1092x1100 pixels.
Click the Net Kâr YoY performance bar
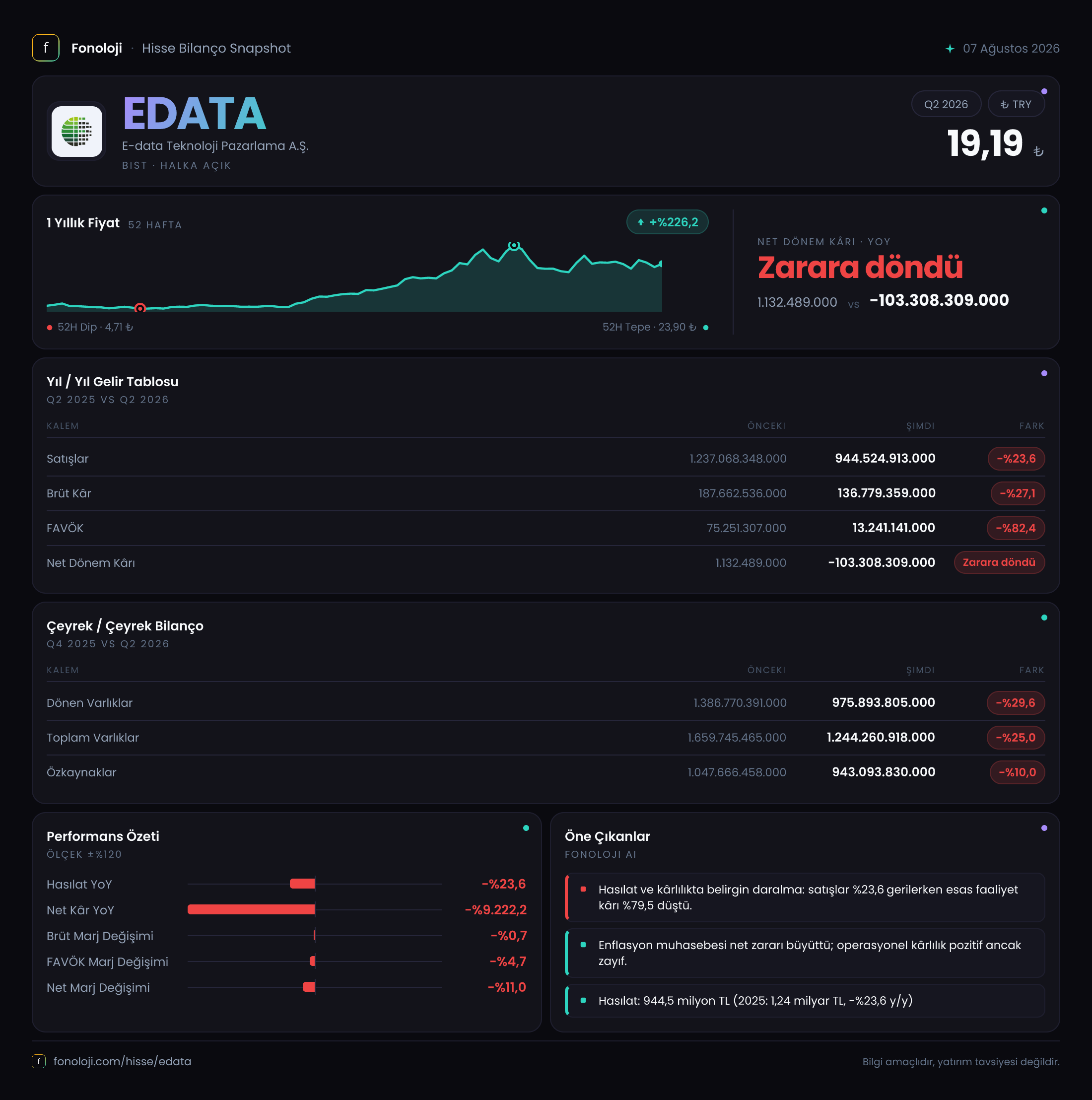tap(251, 910)
